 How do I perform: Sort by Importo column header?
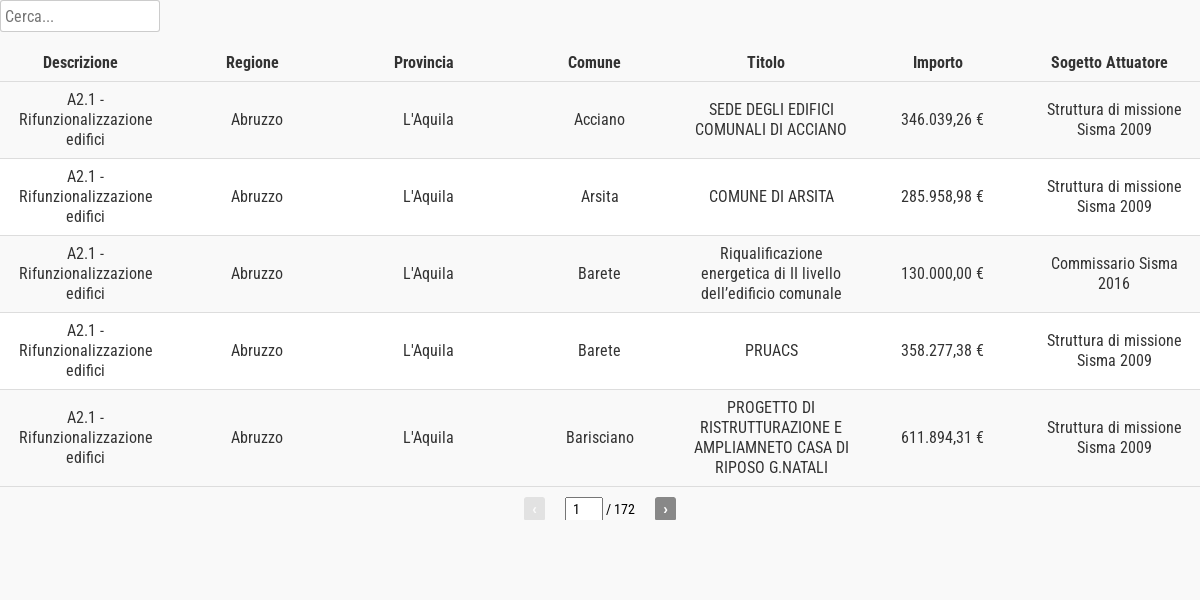(x=938, y=62)
